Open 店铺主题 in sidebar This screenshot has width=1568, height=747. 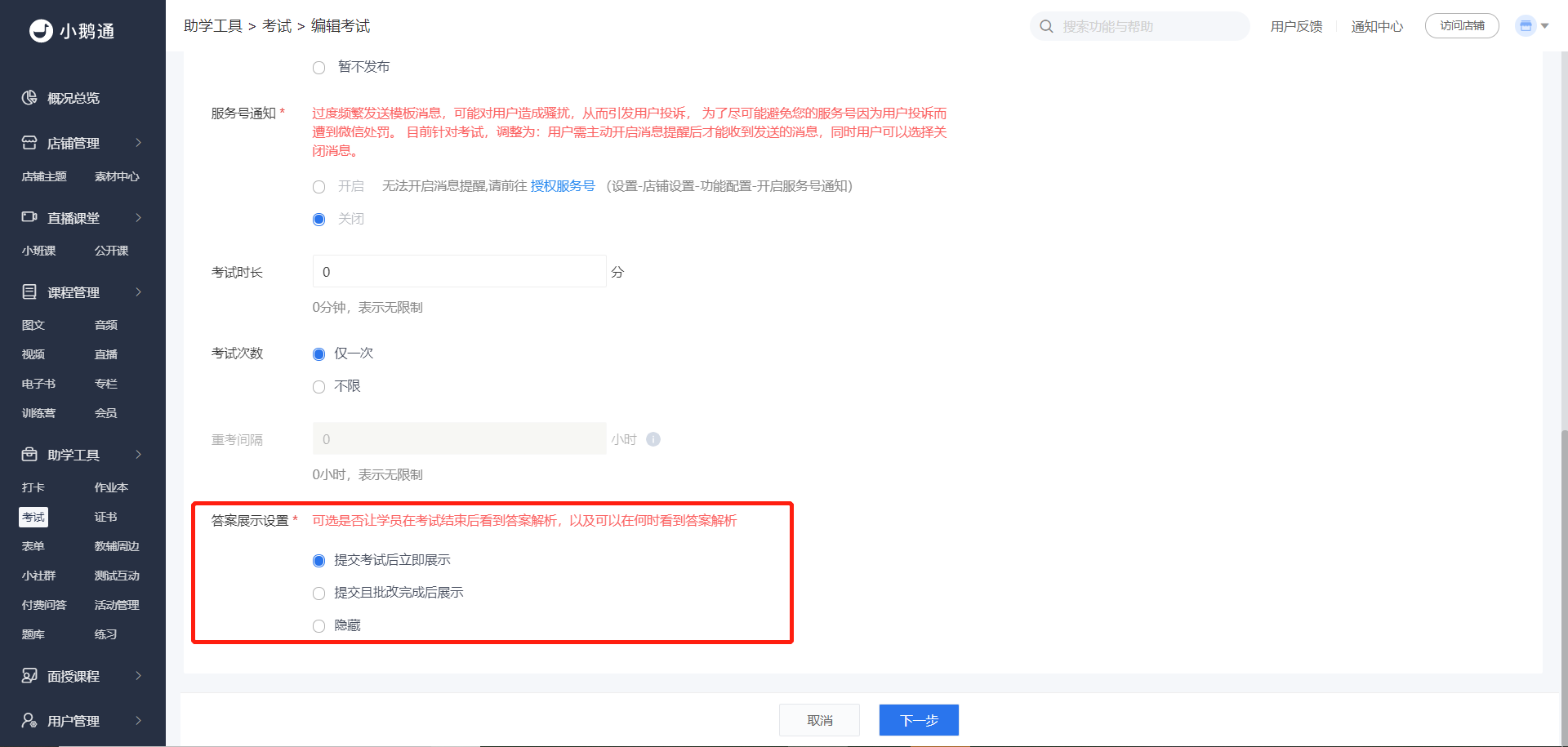pyautogui.click(x=44, y=176)
